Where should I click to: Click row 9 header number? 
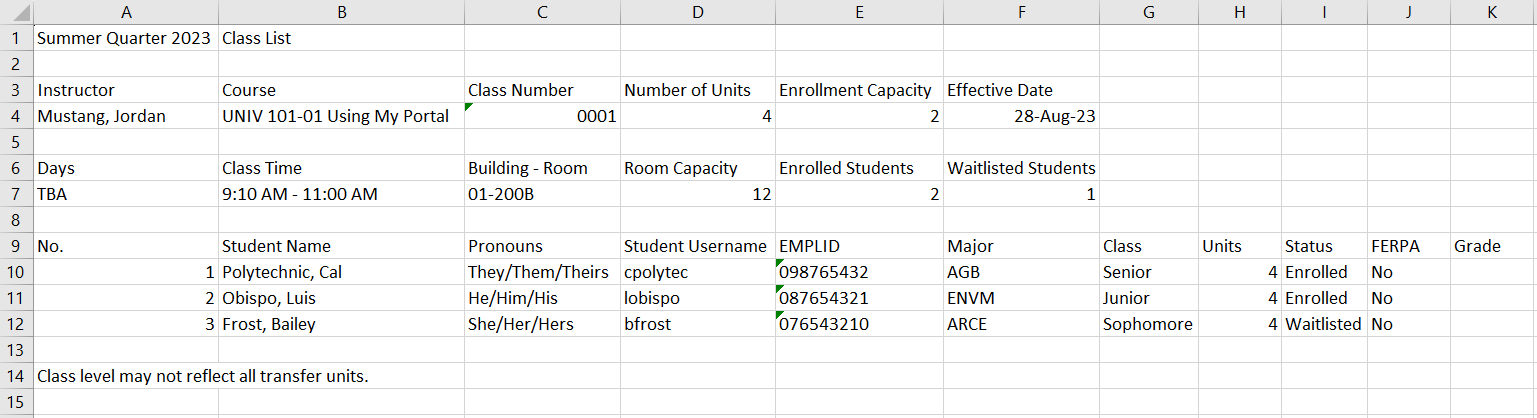pyautogui.click(x=16, y=246)
